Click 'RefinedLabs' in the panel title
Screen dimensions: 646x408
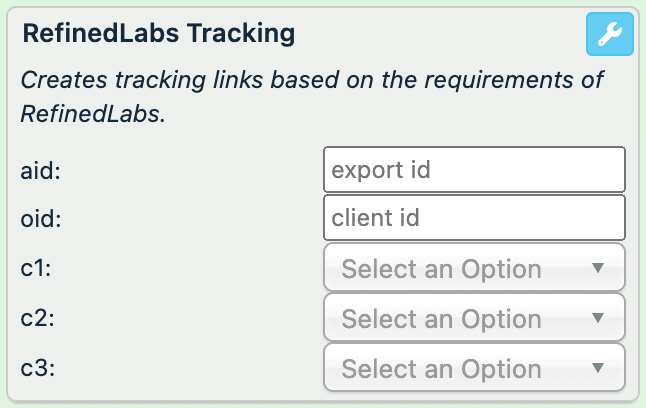click(93, 33)
